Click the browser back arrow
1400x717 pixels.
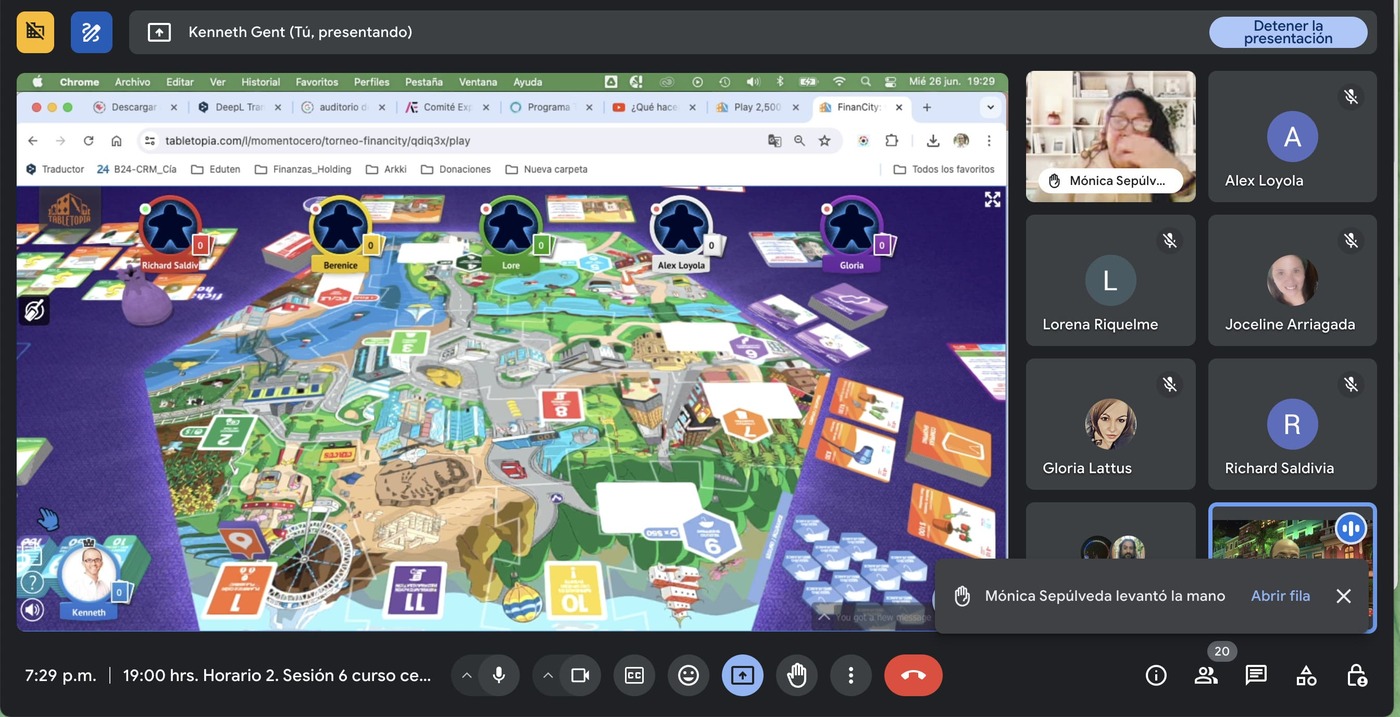[33, 141]
